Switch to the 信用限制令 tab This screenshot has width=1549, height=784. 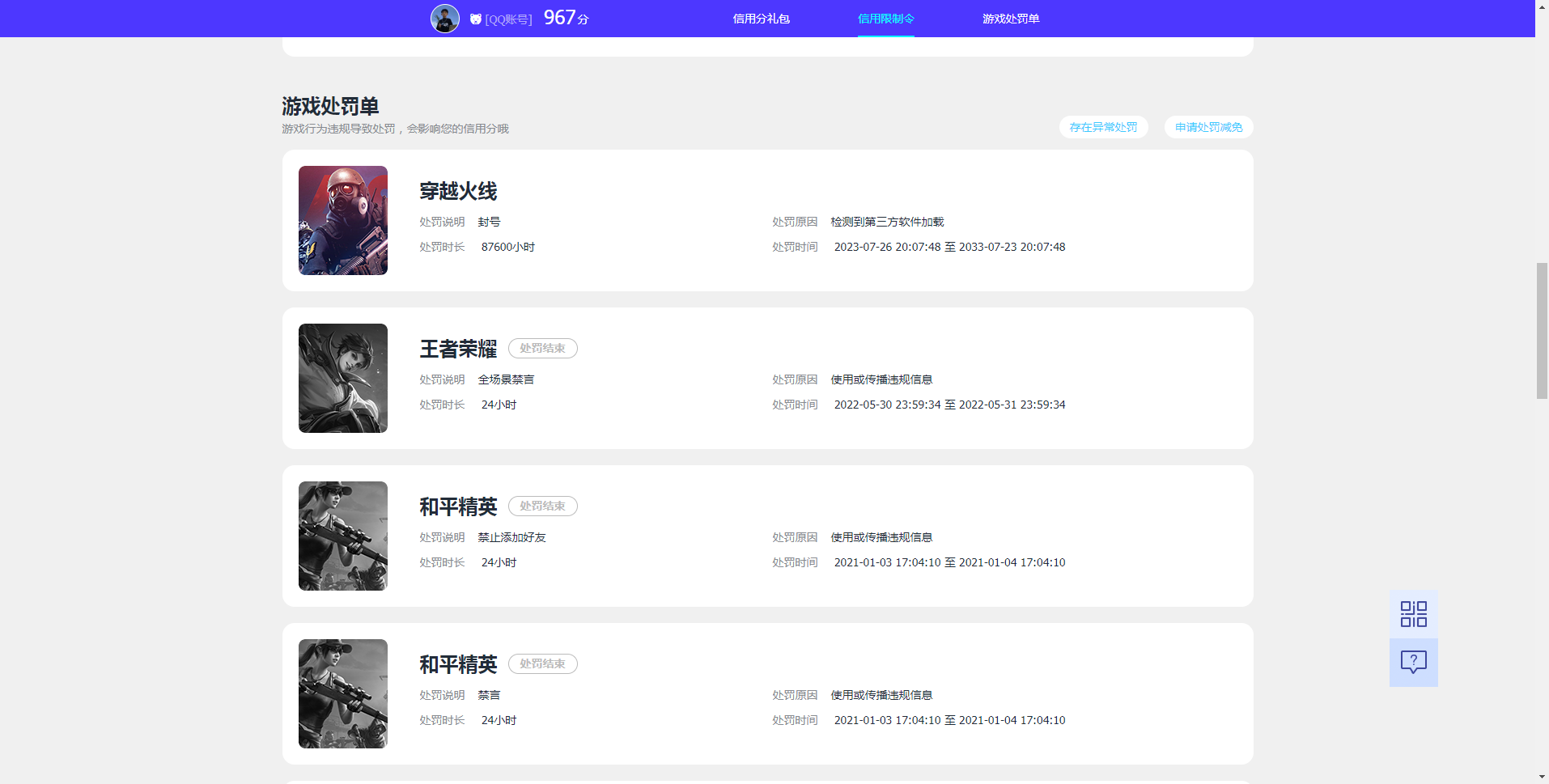click(x=885, y=19)
